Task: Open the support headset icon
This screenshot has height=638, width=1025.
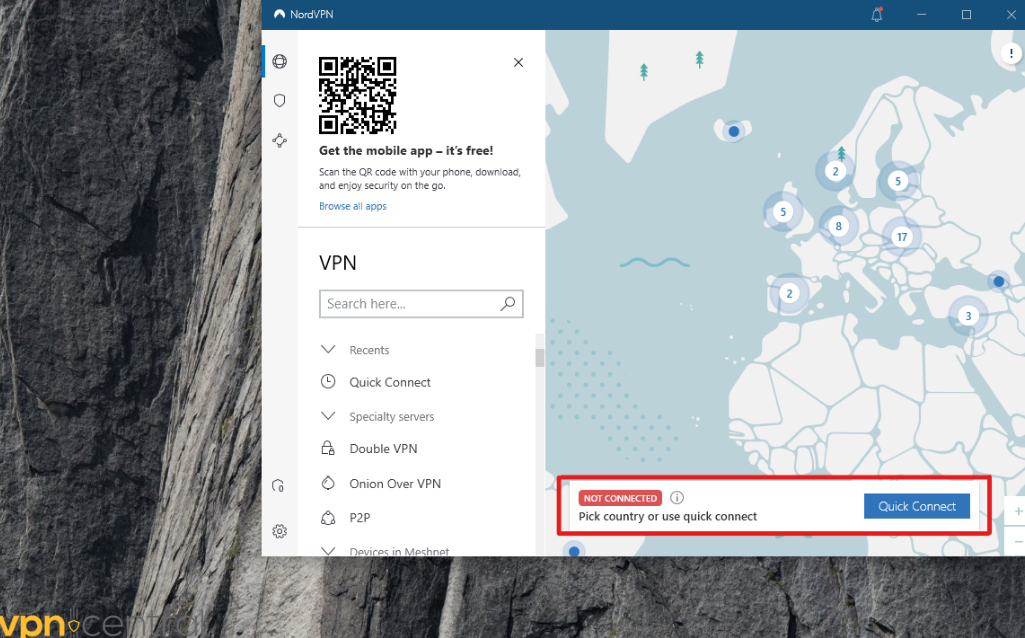Action: pos(278,485)
